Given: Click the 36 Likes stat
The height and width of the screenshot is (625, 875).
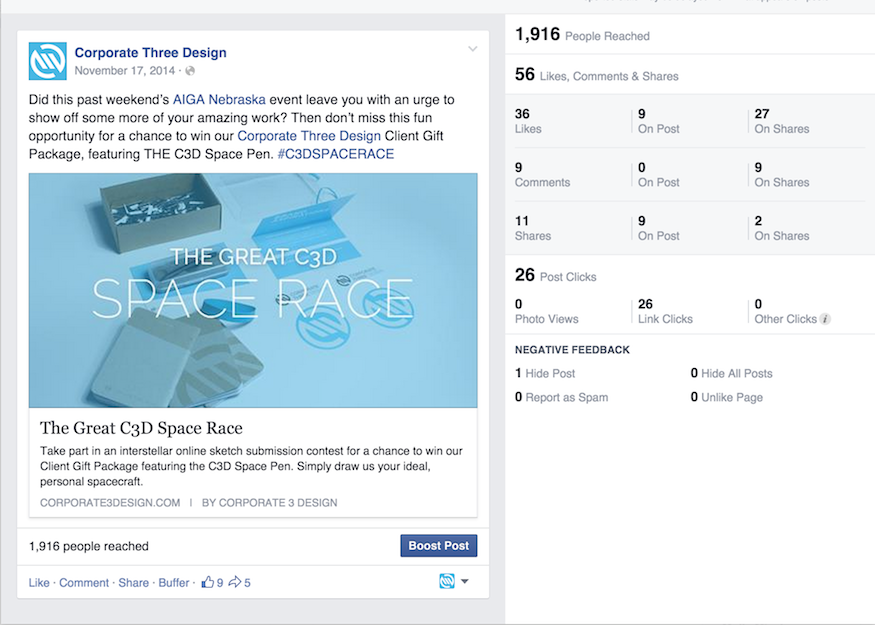Looking at the screenshot, I should pos(528,121).
